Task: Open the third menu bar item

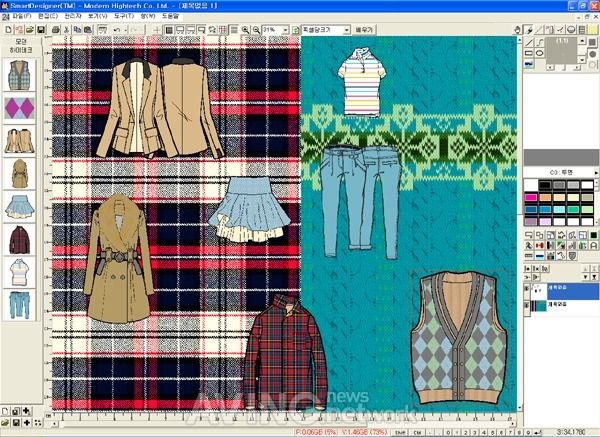Action: 73,16
